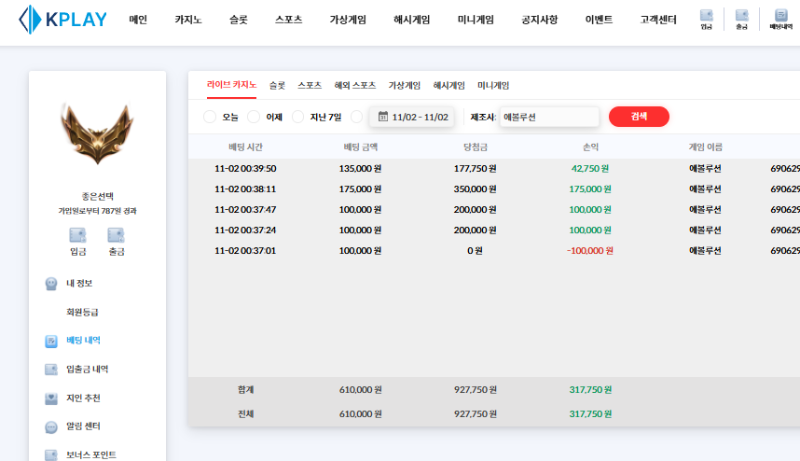
Task: Switch to the 스포츠 history tab
Action: point(310,85)
